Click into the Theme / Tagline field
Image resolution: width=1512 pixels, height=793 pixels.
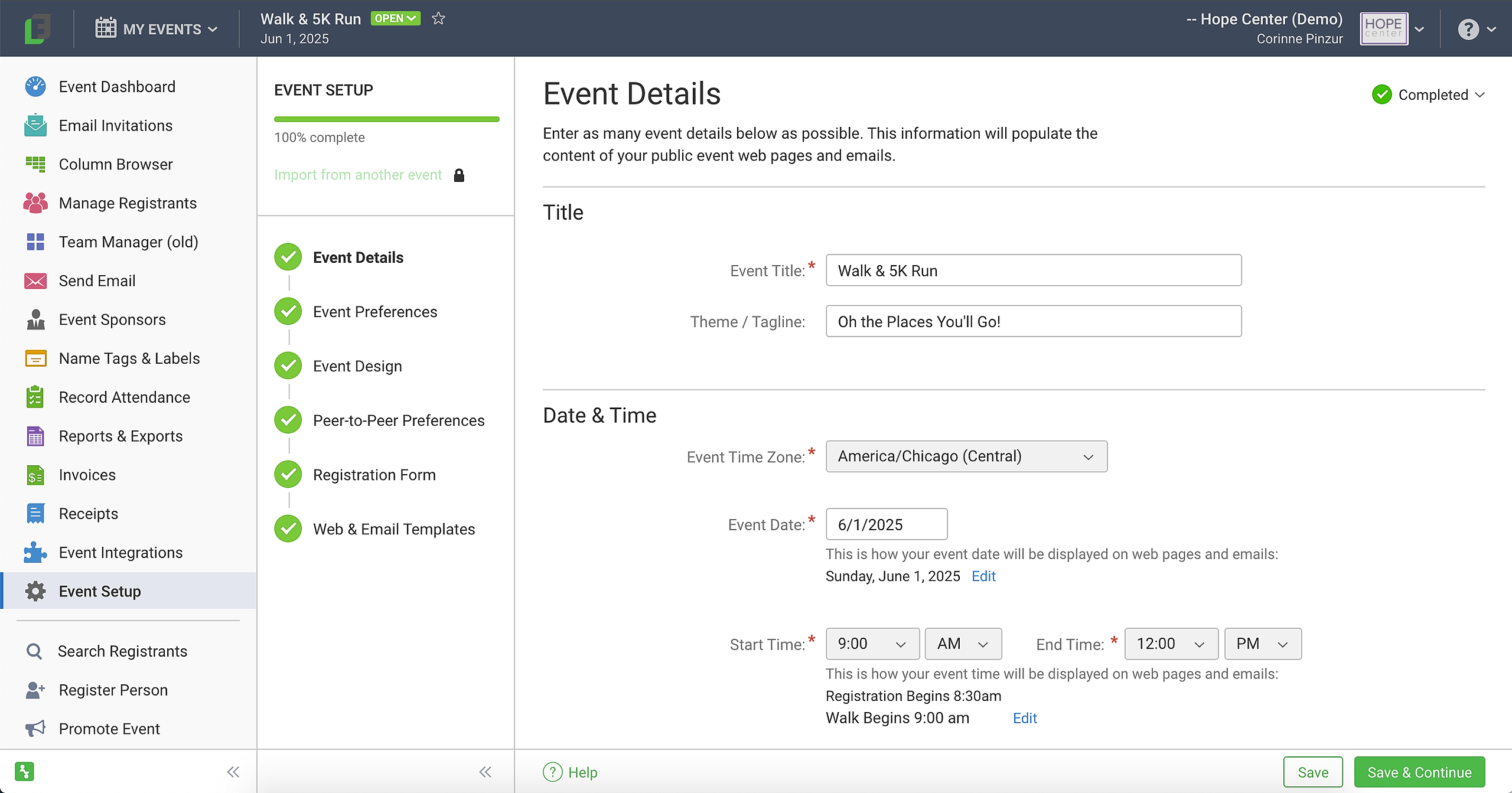1034,322
